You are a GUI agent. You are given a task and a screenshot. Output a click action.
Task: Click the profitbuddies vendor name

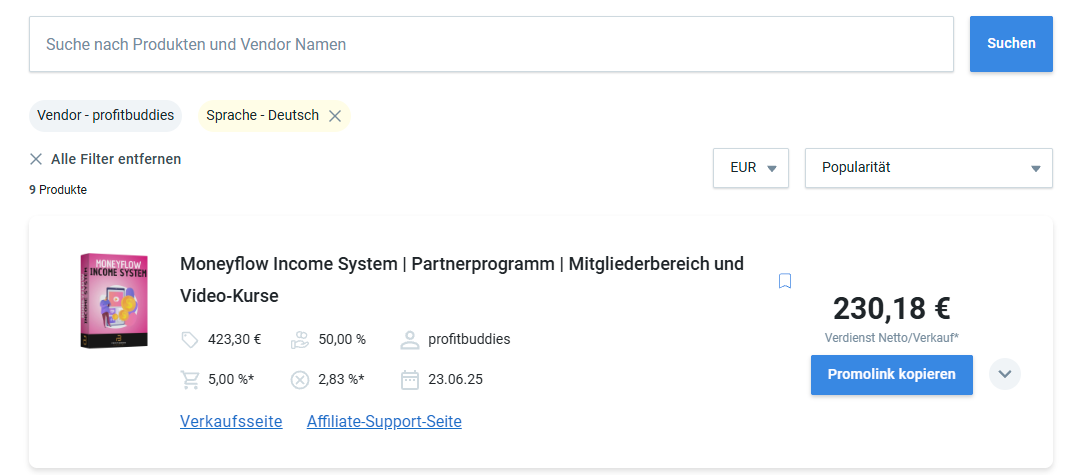(x=469, y=339)
